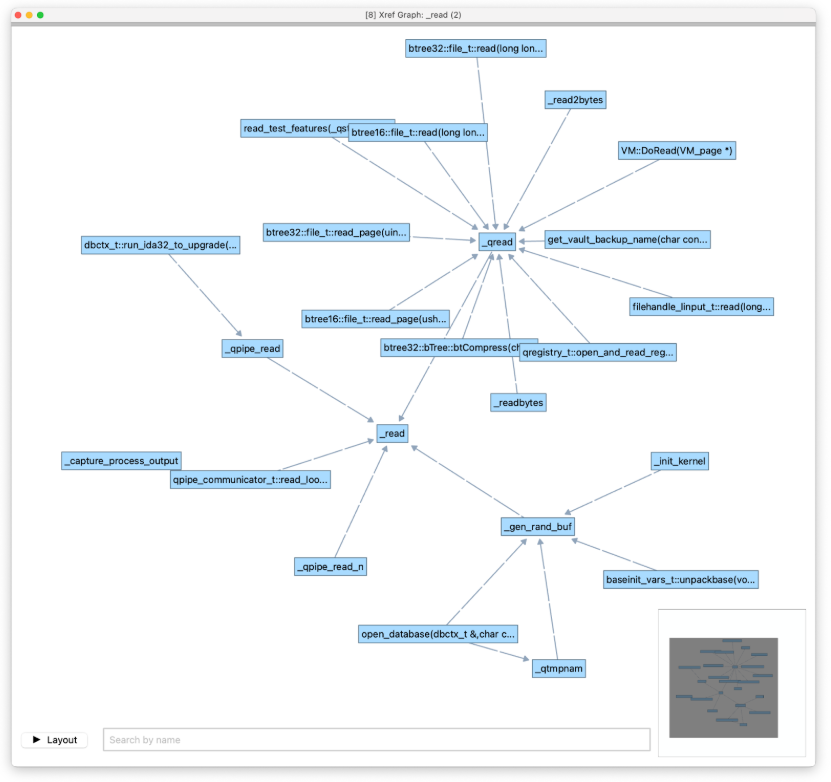This screenshot has width=831, height=782.
Task: Select the _qread node in the graph
Action: (496, 241)
